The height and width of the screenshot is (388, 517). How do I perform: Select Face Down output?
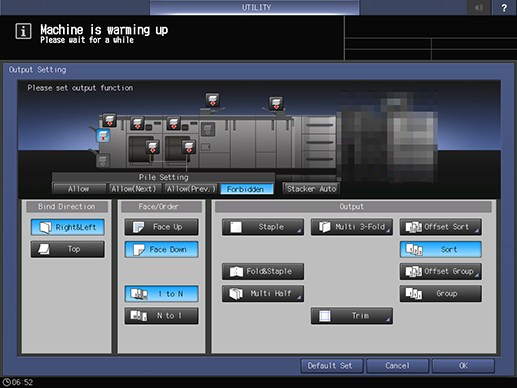(x=162, y=249)
